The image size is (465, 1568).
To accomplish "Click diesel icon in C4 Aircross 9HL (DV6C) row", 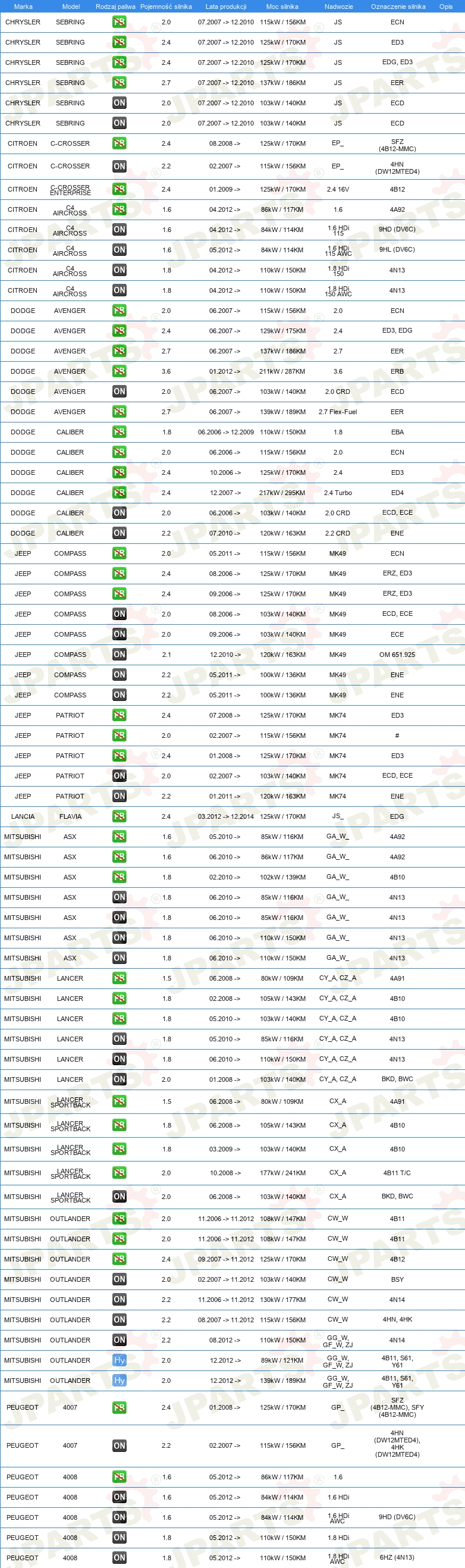I will click(x=120, y=249).
